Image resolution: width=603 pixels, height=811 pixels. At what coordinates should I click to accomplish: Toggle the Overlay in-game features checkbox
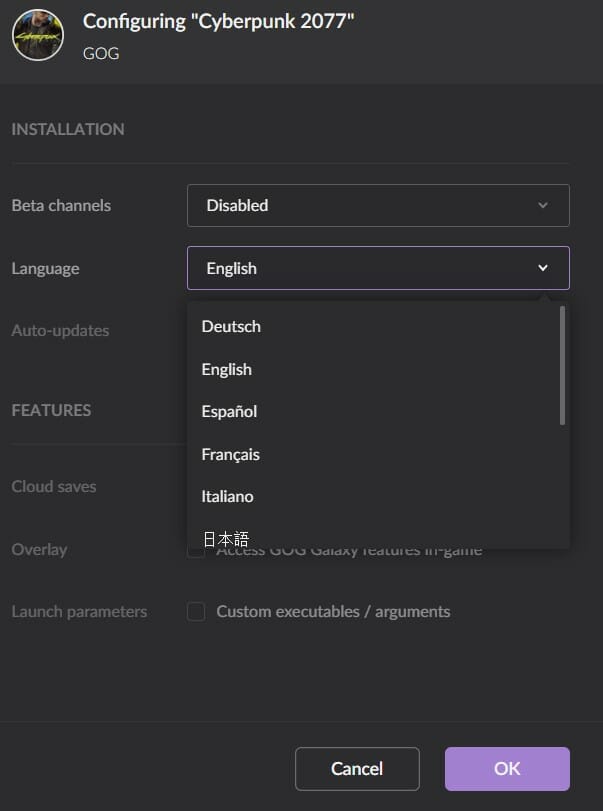point(196,551)
